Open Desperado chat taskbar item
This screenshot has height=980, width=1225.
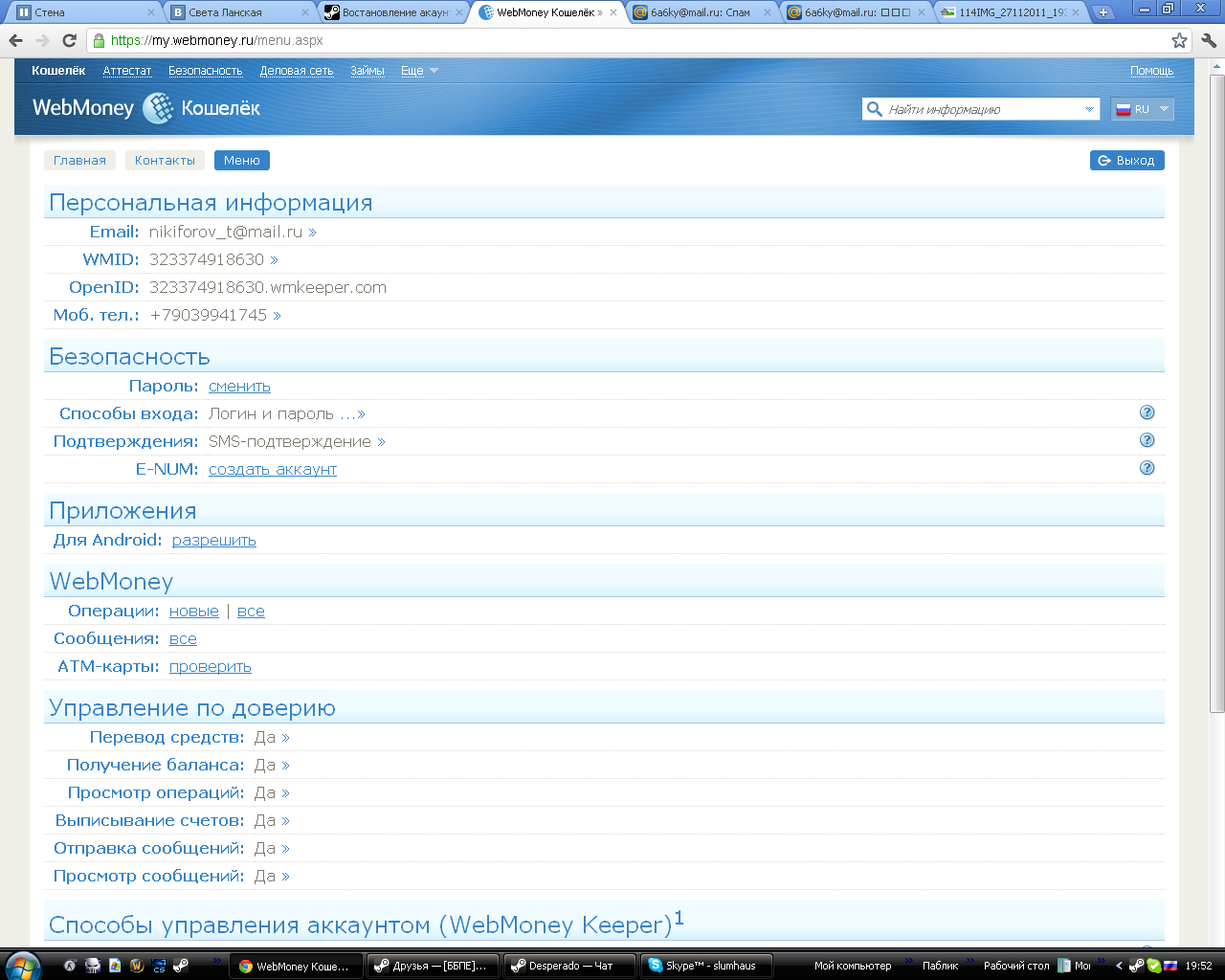point(568,966)
